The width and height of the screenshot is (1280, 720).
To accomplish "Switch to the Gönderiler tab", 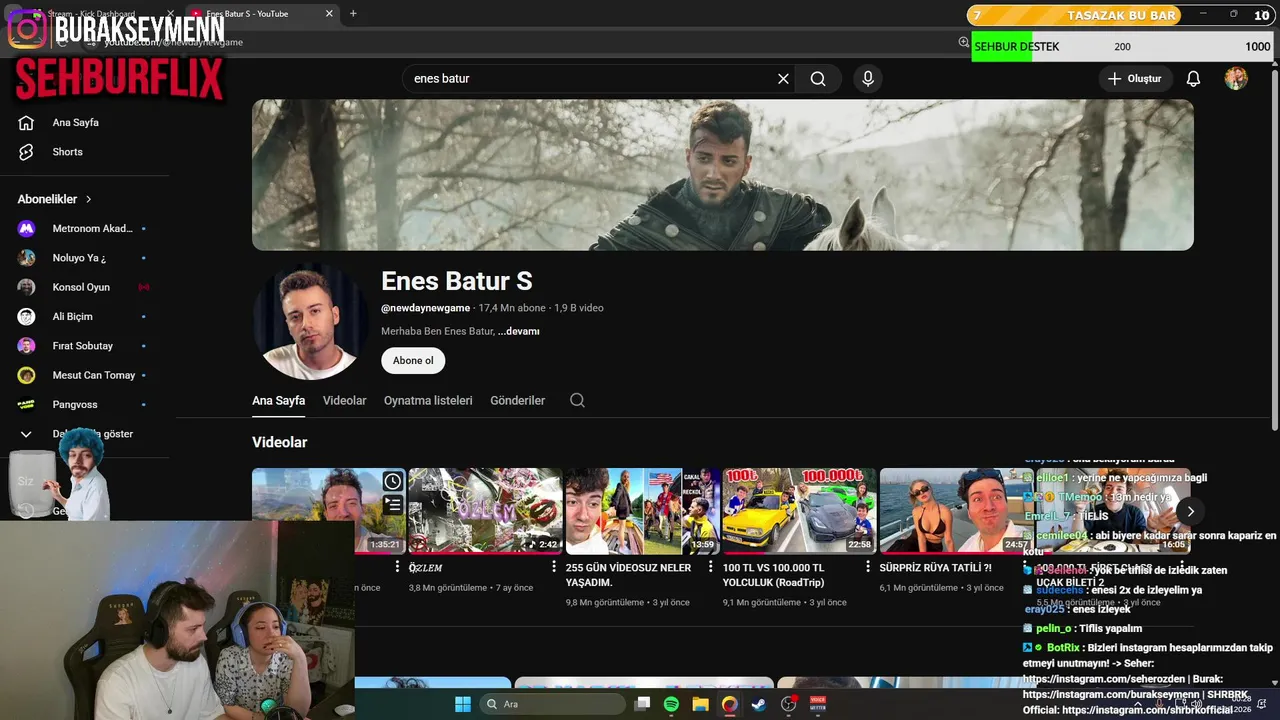I will (x=517, y=400).
